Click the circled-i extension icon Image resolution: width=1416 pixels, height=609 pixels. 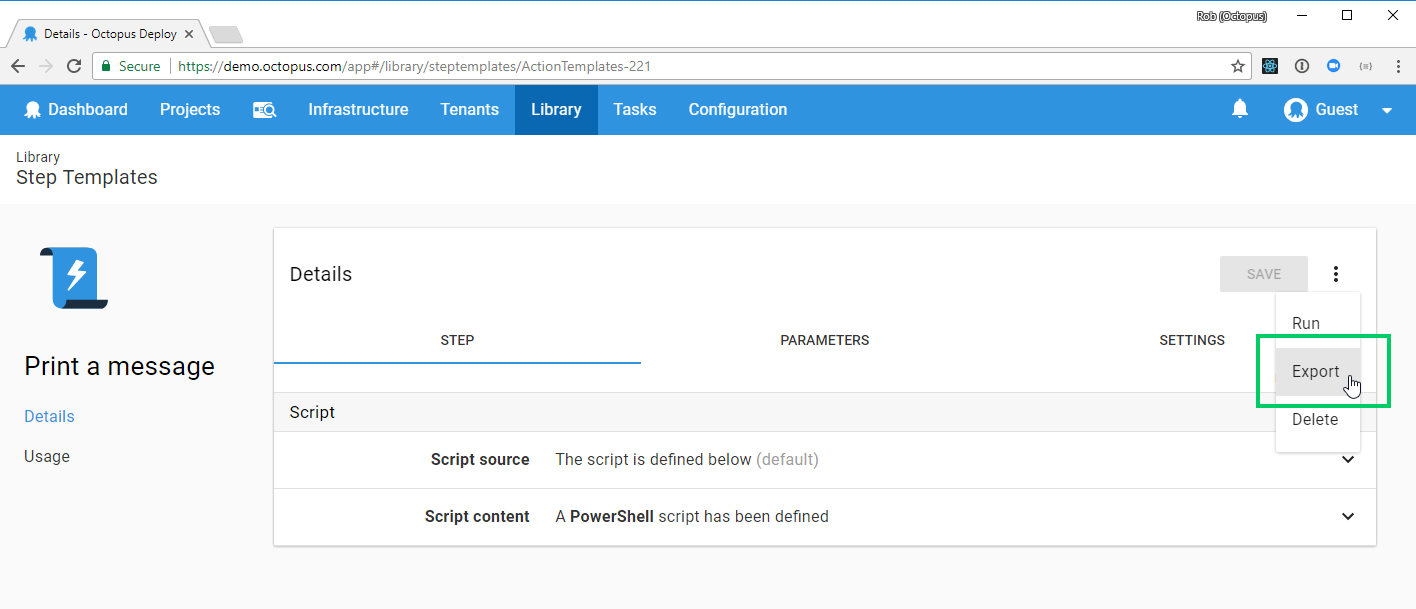click(x=1302, y=66)
